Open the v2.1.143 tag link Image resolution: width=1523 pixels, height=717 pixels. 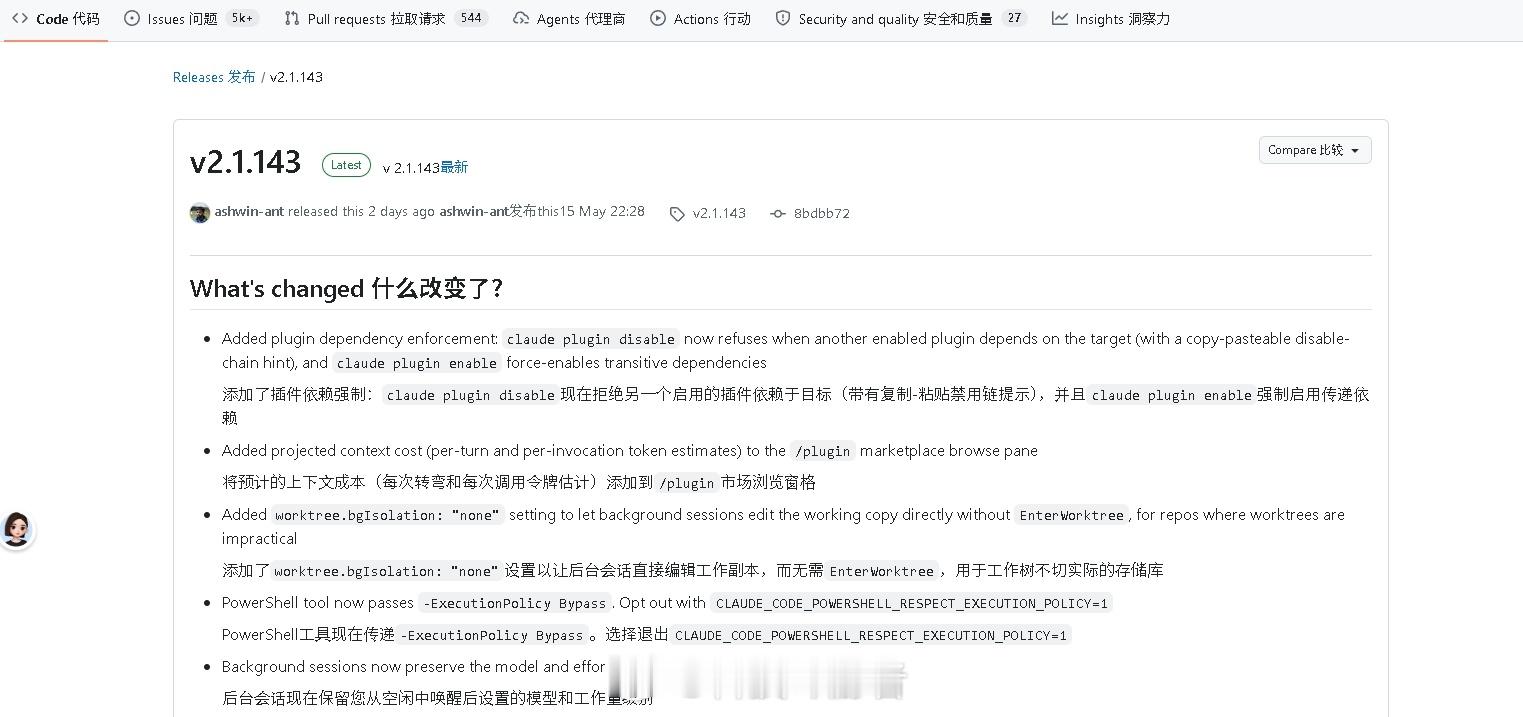719,213
